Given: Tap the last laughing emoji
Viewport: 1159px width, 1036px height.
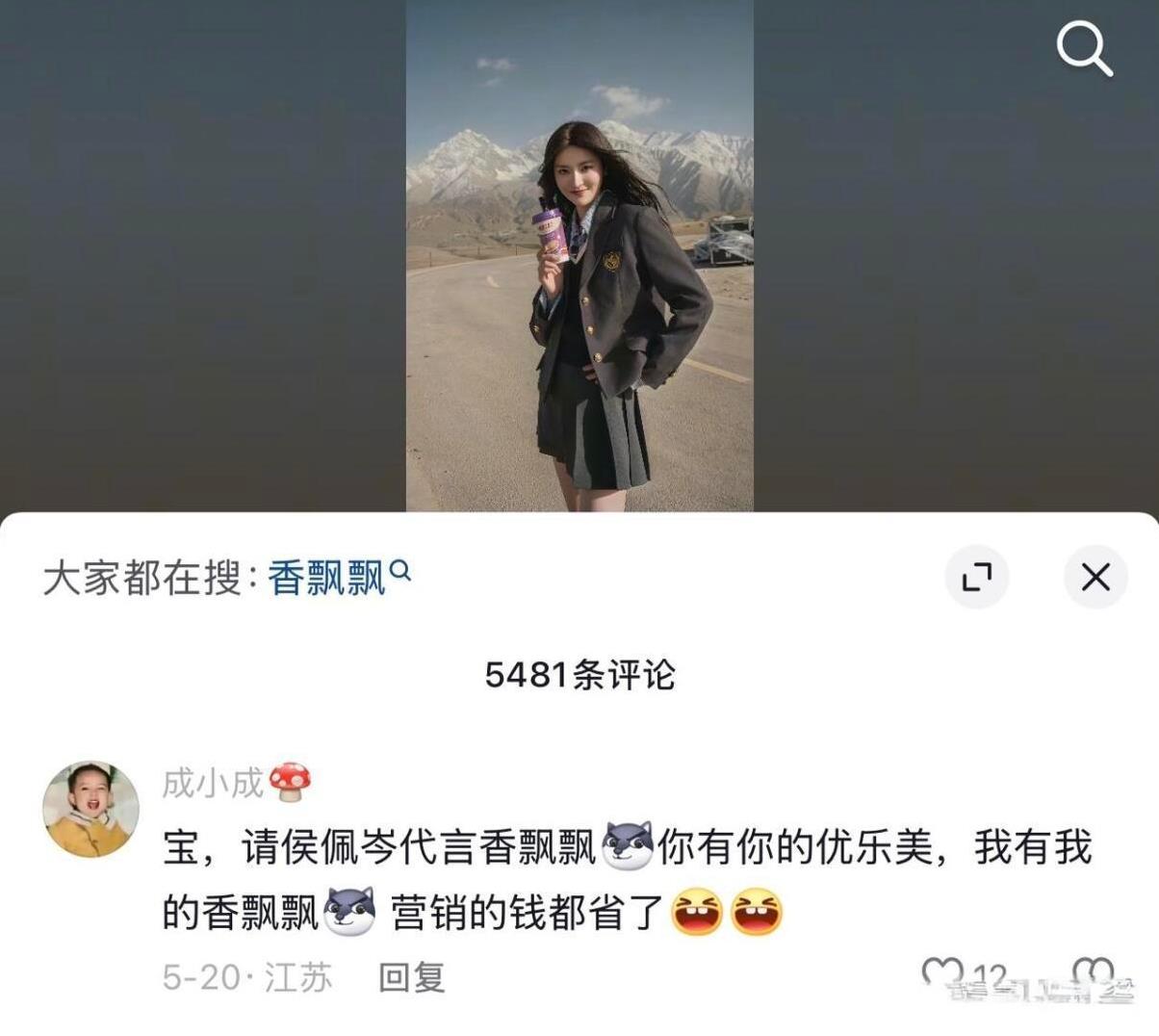Looking at the screenshot, I should click(x=757, y=913).
